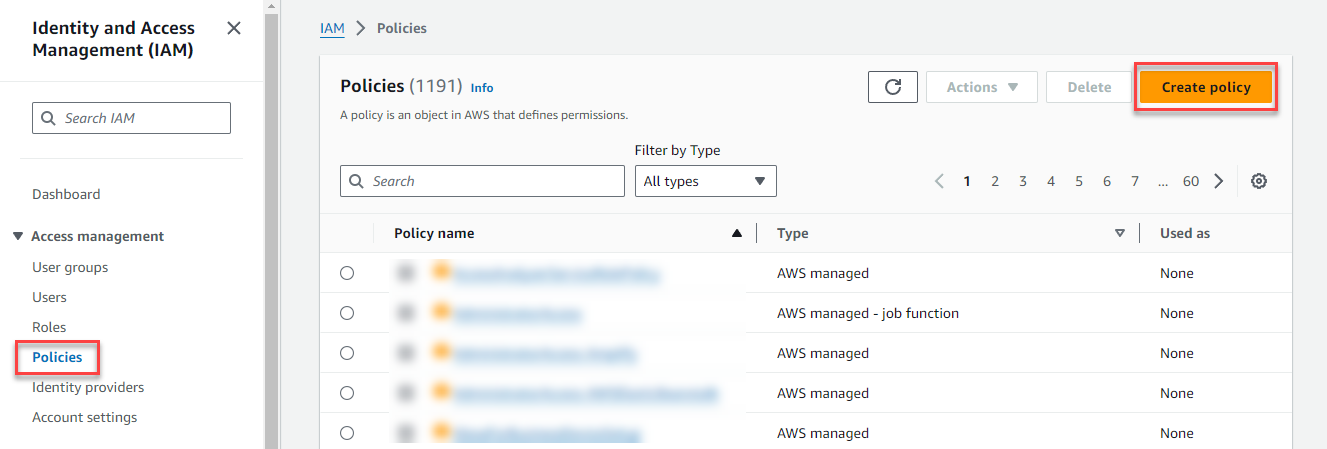Click the IAM breadcrumb link
The height and width of the screenshot is (449, 1327).
pos(332,28)
